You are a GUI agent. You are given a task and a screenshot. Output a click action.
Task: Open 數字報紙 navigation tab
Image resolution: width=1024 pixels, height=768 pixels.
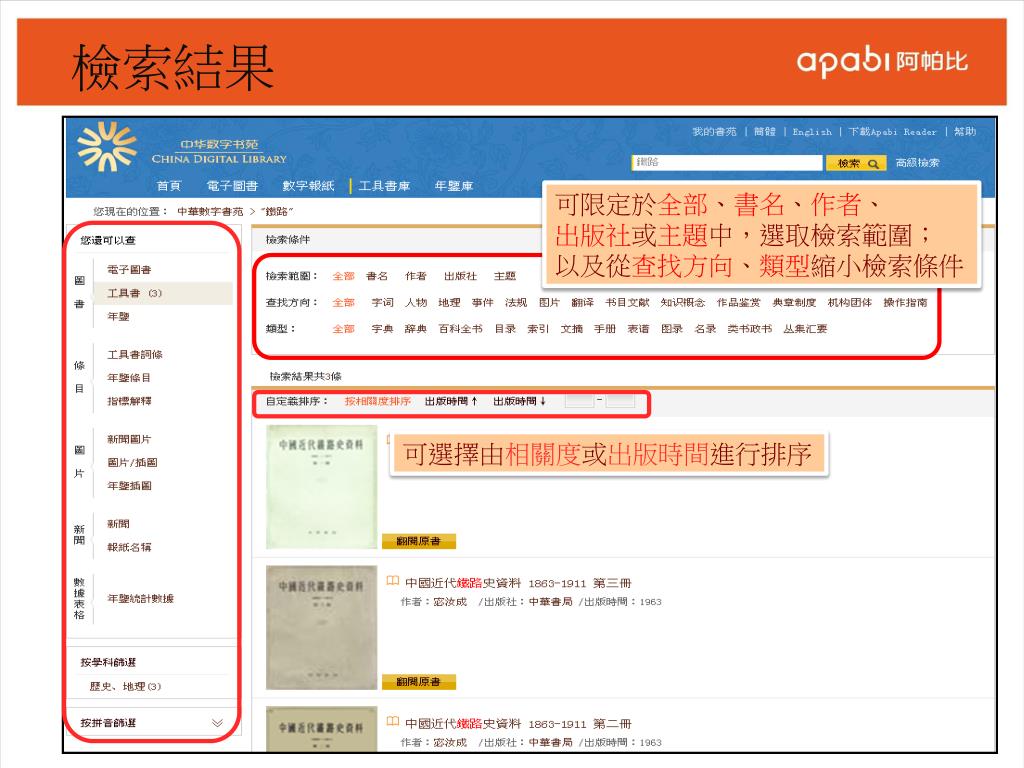point(308,186)
